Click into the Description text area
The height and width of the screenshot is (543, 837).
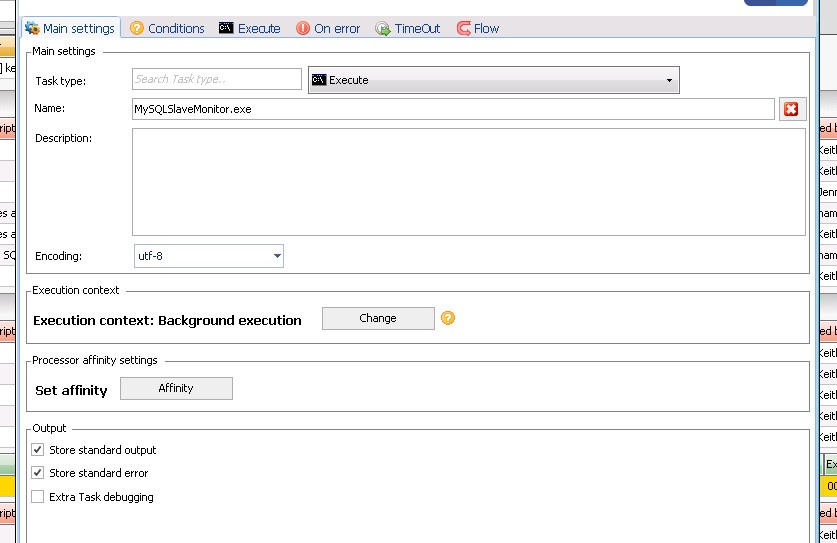tap(468, 181)
